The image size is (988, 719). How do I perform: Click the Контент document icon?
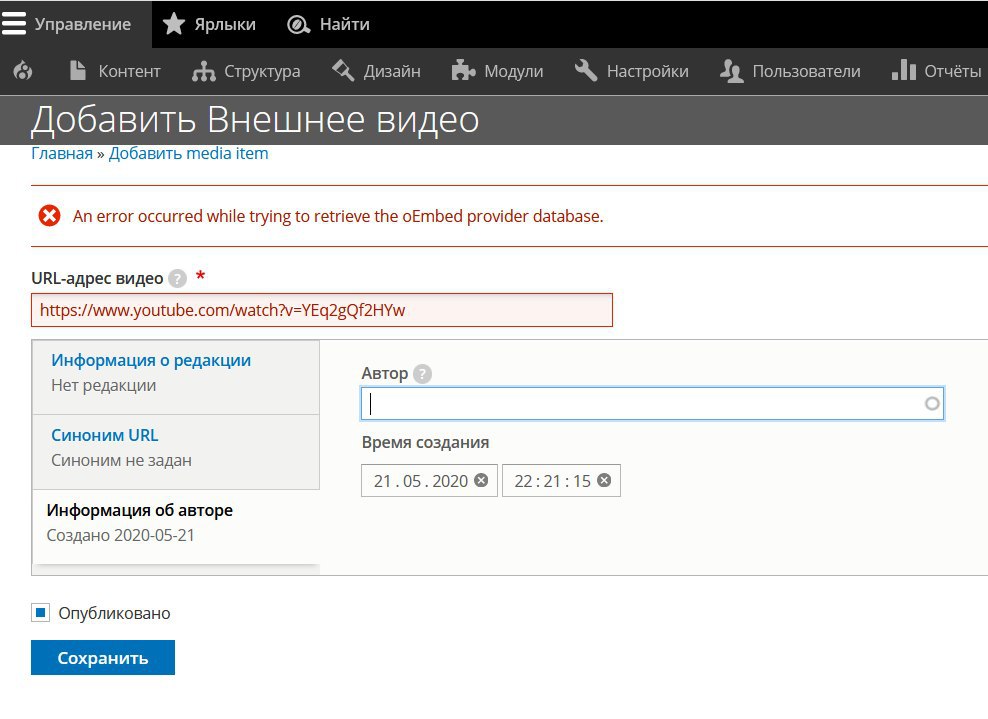click(x=78, y=71)
